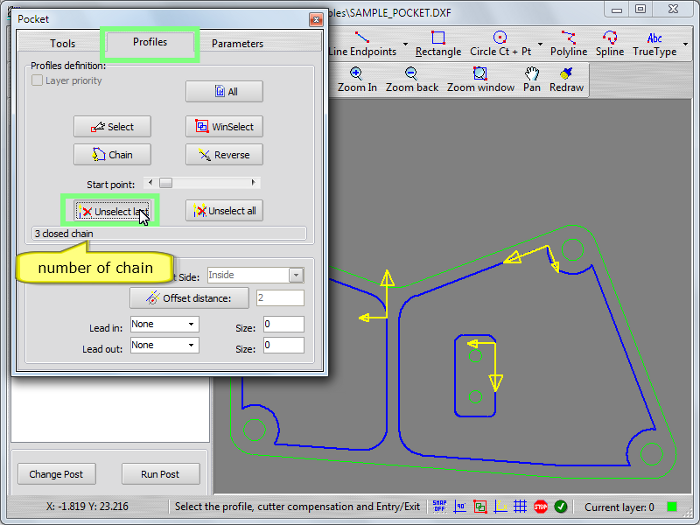Toggle SNAP OFF in status bar

click(x=439, y=507)
